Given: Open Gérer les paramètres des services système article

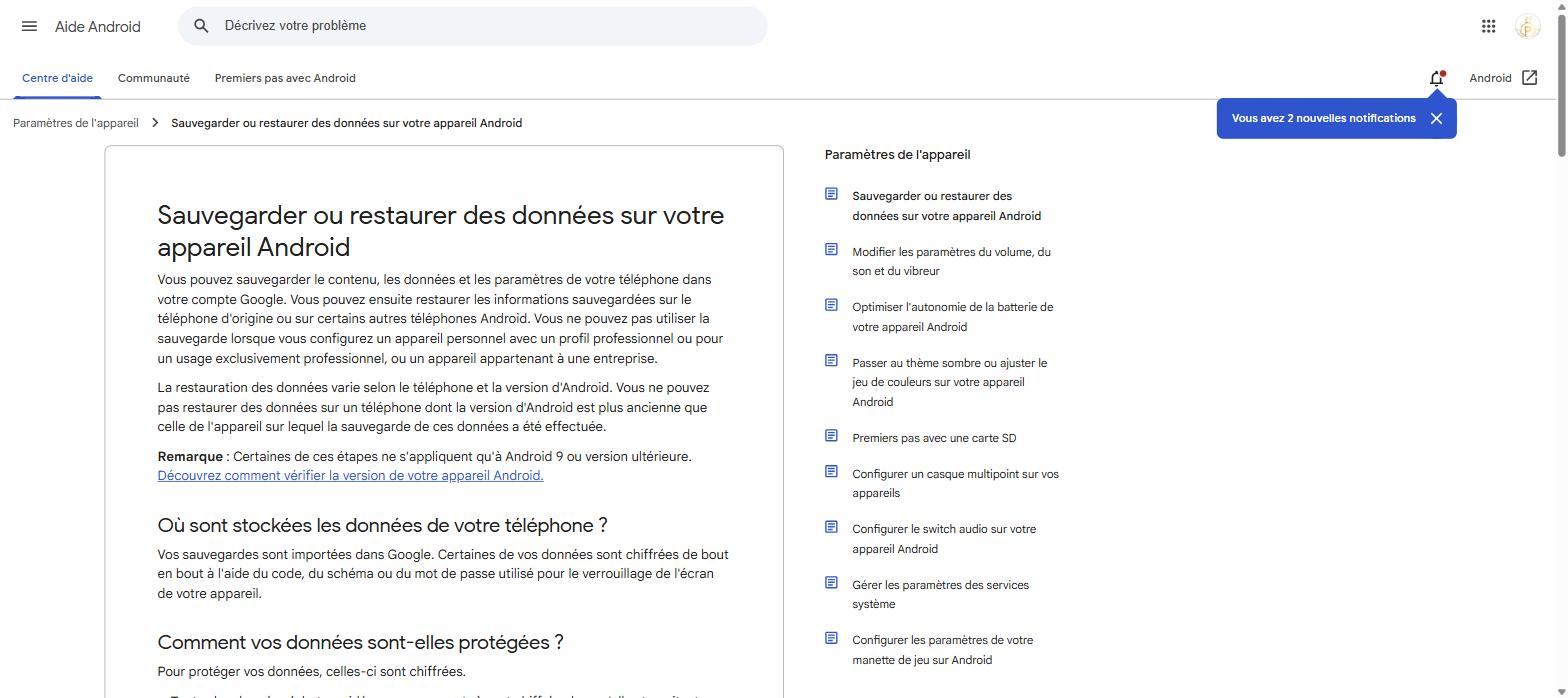Looking at the screenshot, I should 940,594.
